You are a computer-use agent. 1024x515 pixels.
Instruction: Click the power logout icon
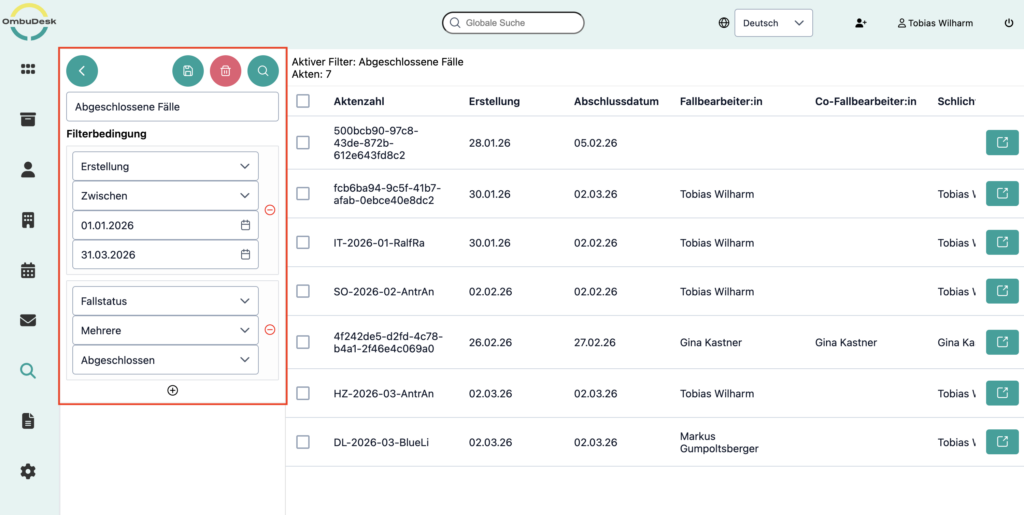coord(1008,23)
